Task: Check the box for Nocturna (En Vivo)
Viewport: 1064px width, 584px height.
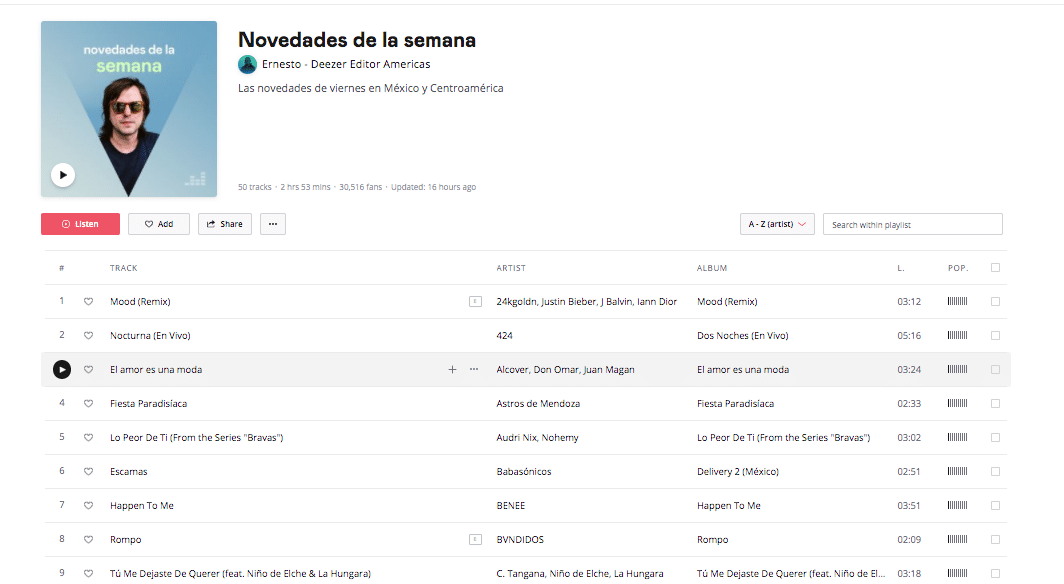Action: 995,336
